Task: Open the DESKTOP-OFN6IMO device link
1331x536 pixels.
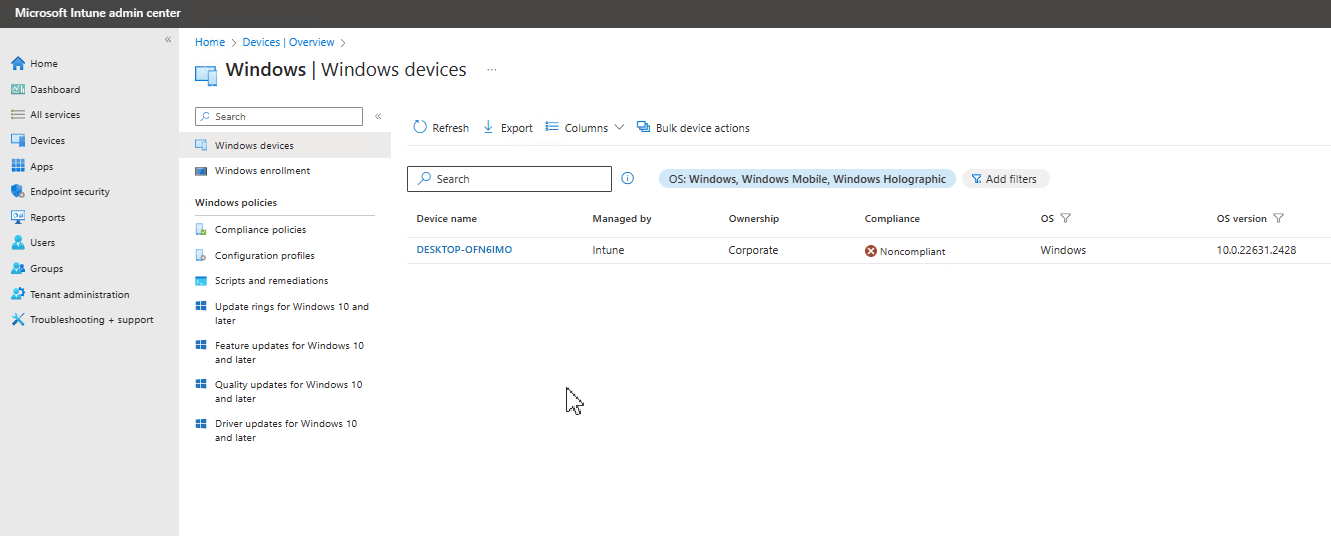Action: (464, 250)
